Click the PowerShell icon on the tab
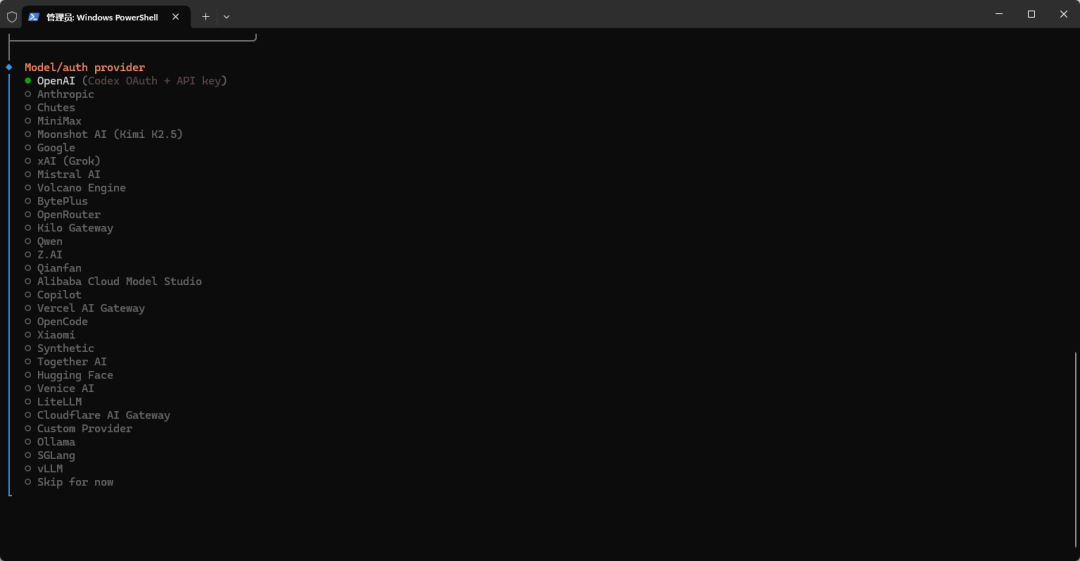The width and height of the screenshot is (1080, 561). click(x=33, y=17)
